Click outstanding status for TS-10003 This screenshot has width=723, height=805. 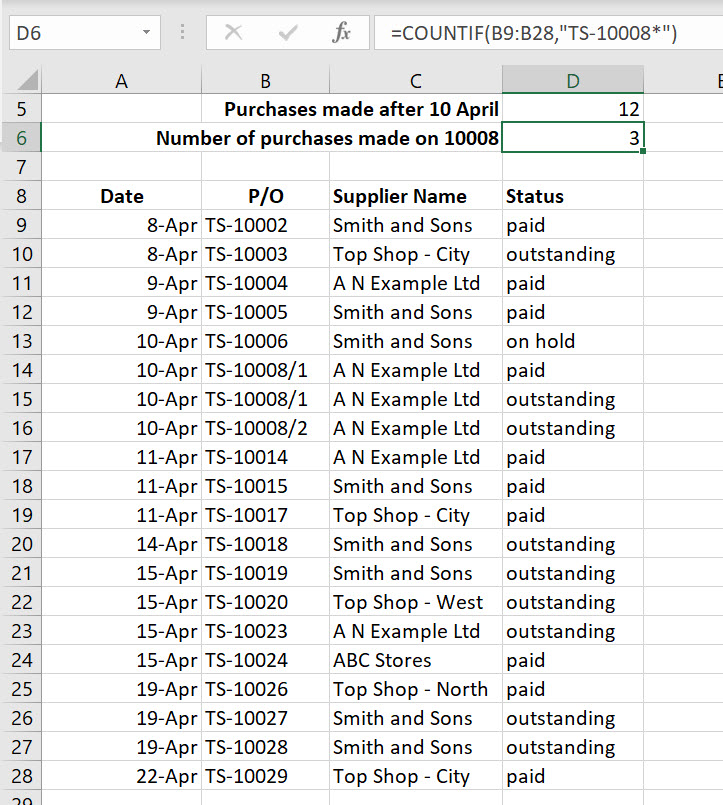point(573,254)
